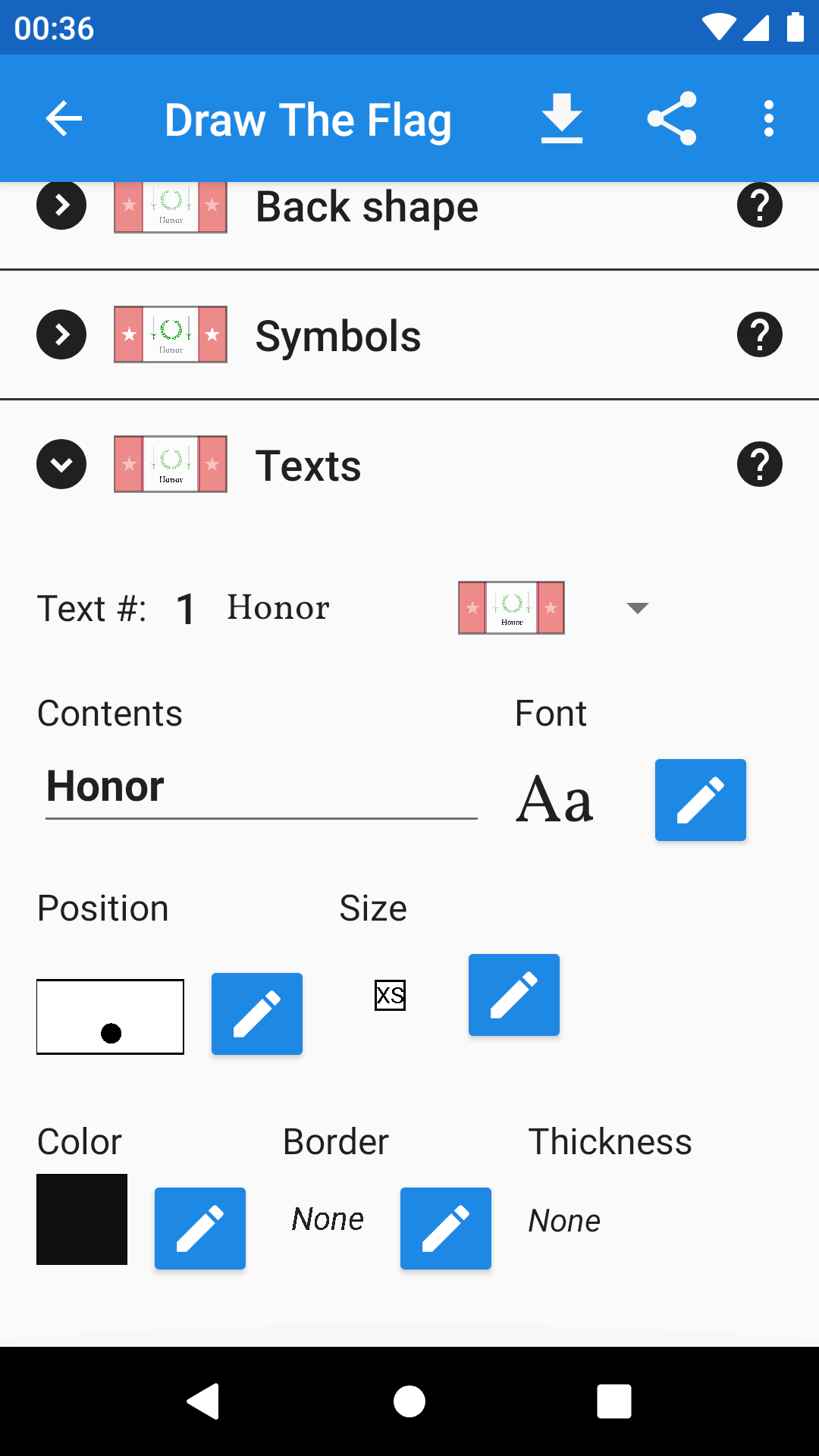Screen dimensions: 819x1456
Task: Collapse the Texts section
Action: tap(61, 464)
